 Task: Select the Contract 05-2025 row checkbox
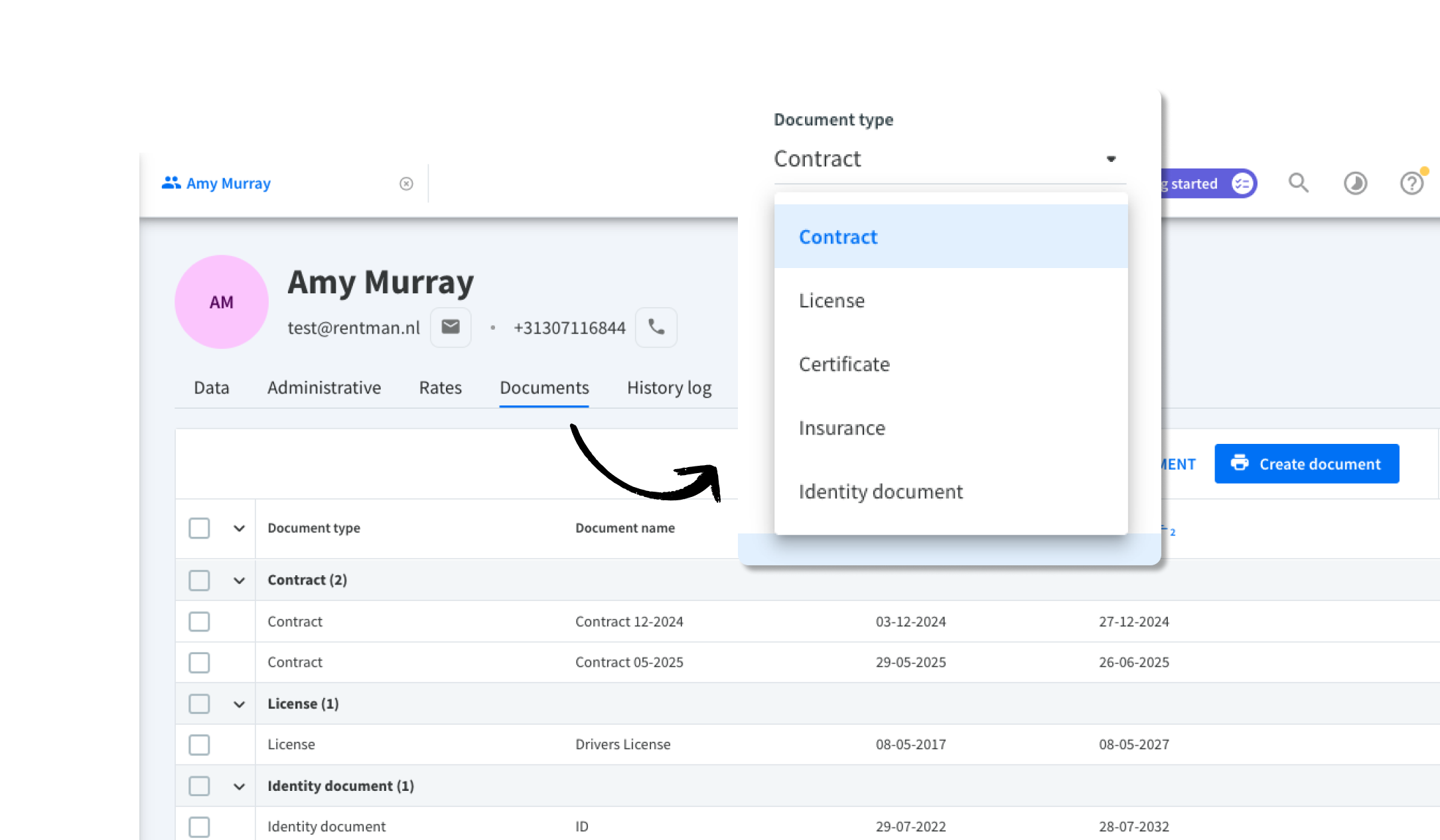pyautogui.click(x=199, y=662)
